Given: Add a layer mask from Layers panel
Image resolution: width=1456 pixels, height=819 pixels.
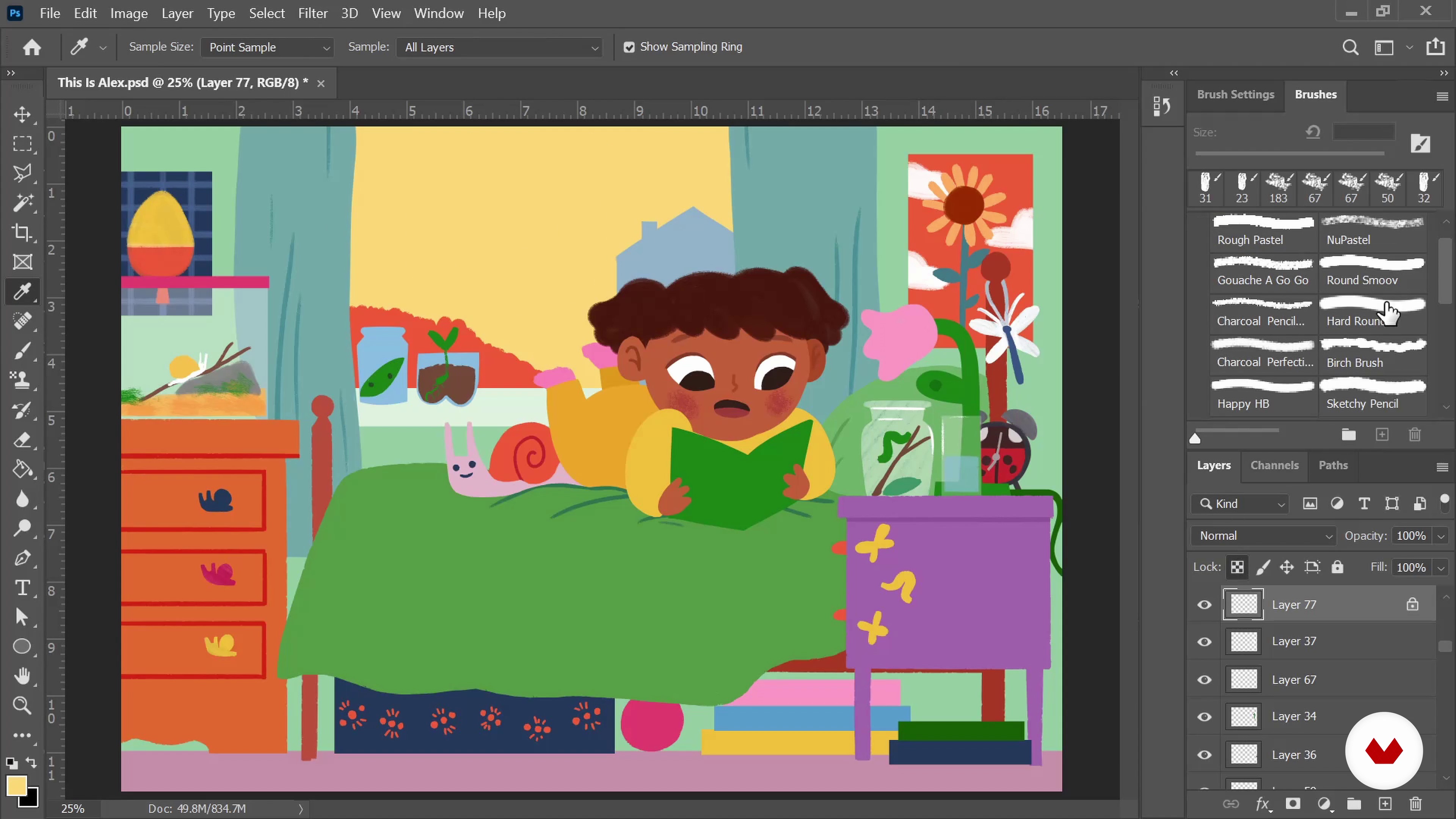Looking at the screenshot, I should (x=1293, y=804).
